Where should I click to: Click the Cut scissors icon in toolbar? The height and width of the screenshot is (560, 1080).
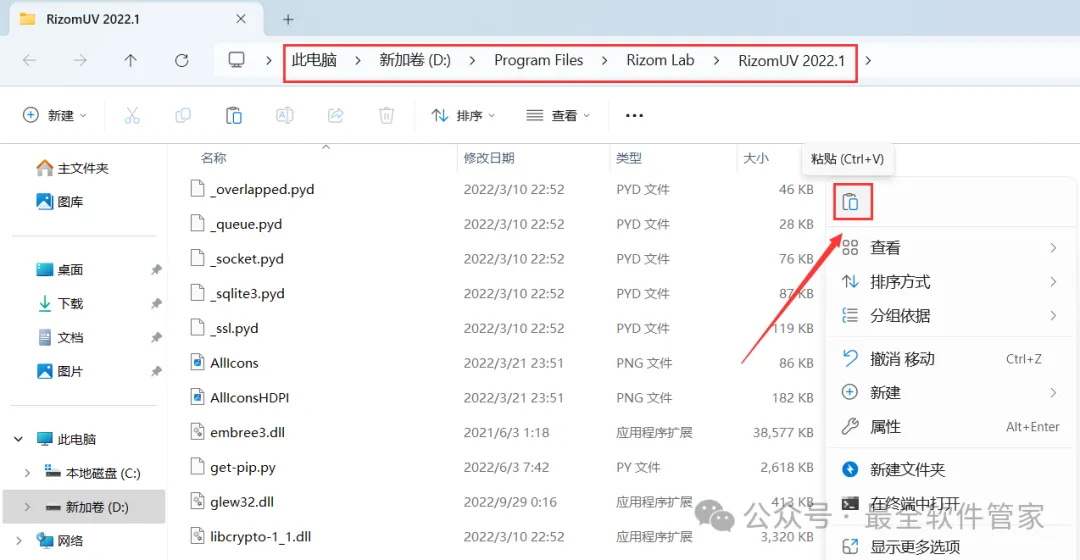point(132,116)
